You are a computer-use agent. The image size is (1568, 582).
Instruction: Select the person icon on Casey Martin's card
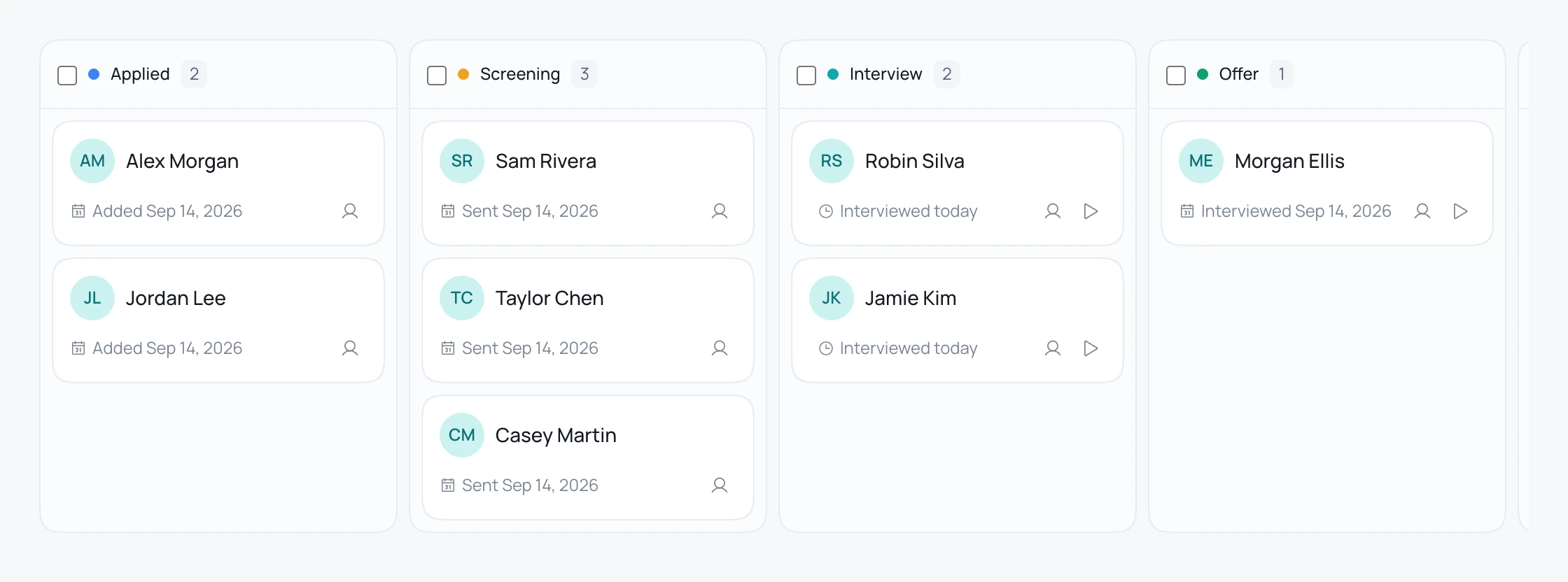click(x=720, y=485)
